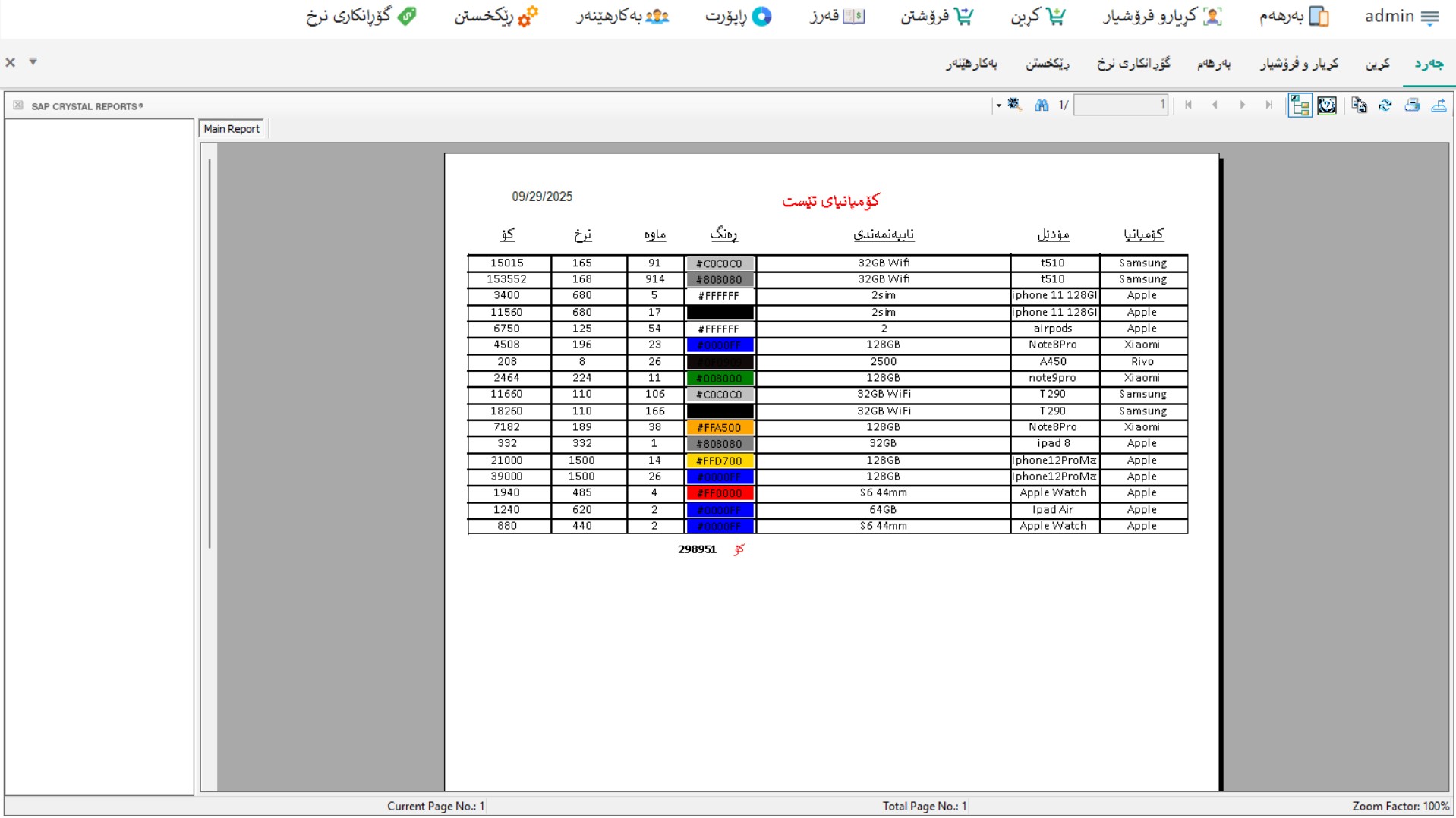Click the Copy icon in report toolbar
The height and width of the screenshot is (818, 1456).
click(x=1359, y=105)
